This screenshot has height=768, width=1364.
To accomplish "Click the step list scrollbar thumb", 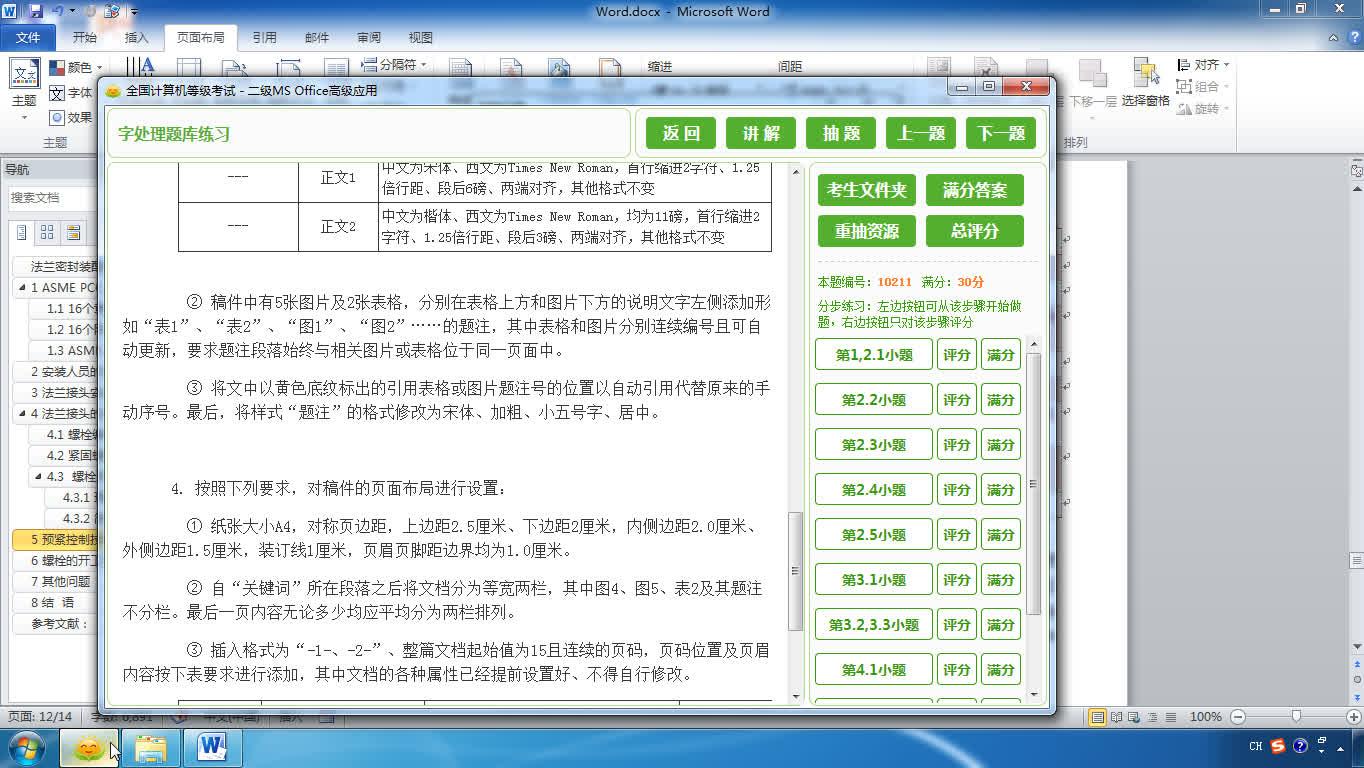I will [x=1033, y=484].
